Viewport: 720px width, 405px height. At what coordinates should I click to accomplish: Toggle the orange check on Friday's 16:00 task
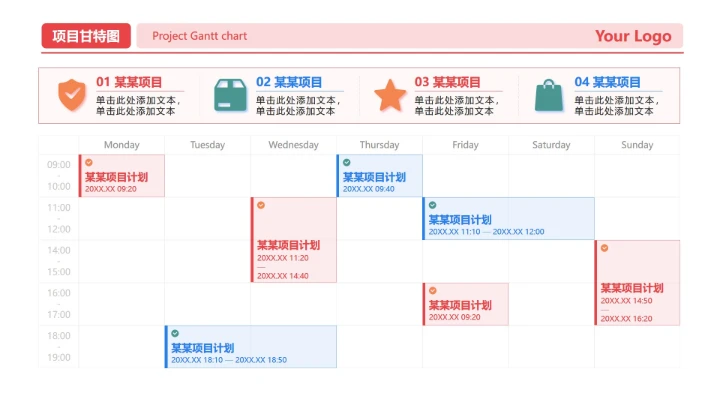click(433, 291)
